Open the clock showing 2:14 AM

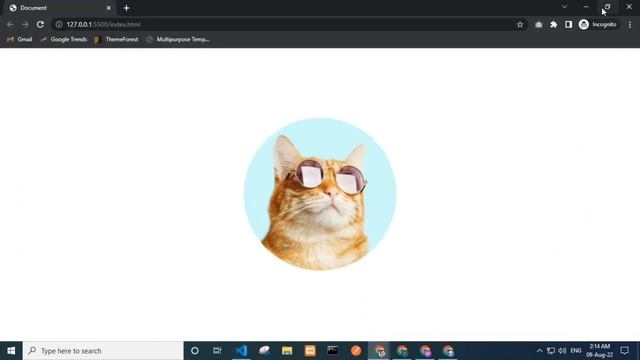point(600,351)
